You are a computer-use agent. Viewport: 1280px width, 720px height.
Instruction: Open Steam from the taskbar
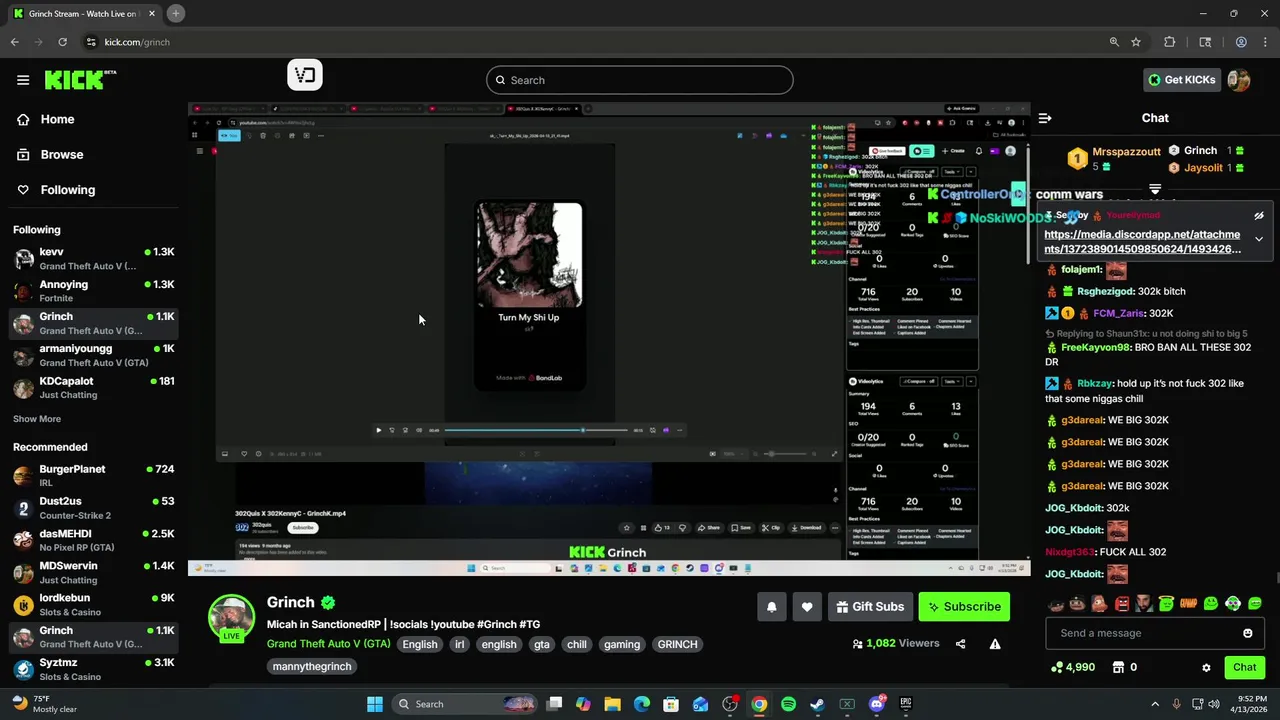pos(817,704)
